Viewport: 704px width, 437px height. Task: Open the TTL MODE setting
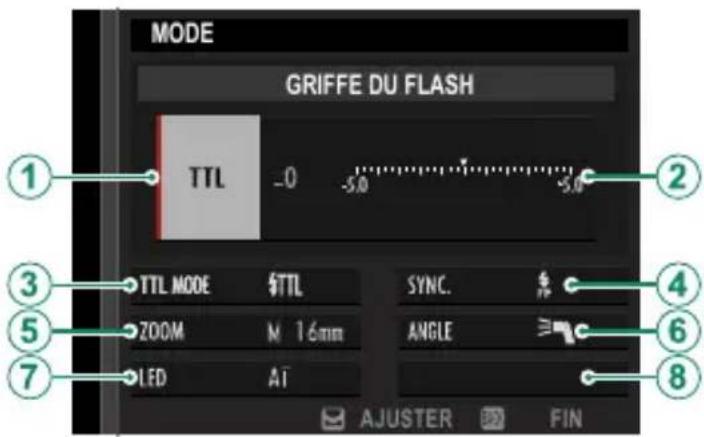[246, 286]
